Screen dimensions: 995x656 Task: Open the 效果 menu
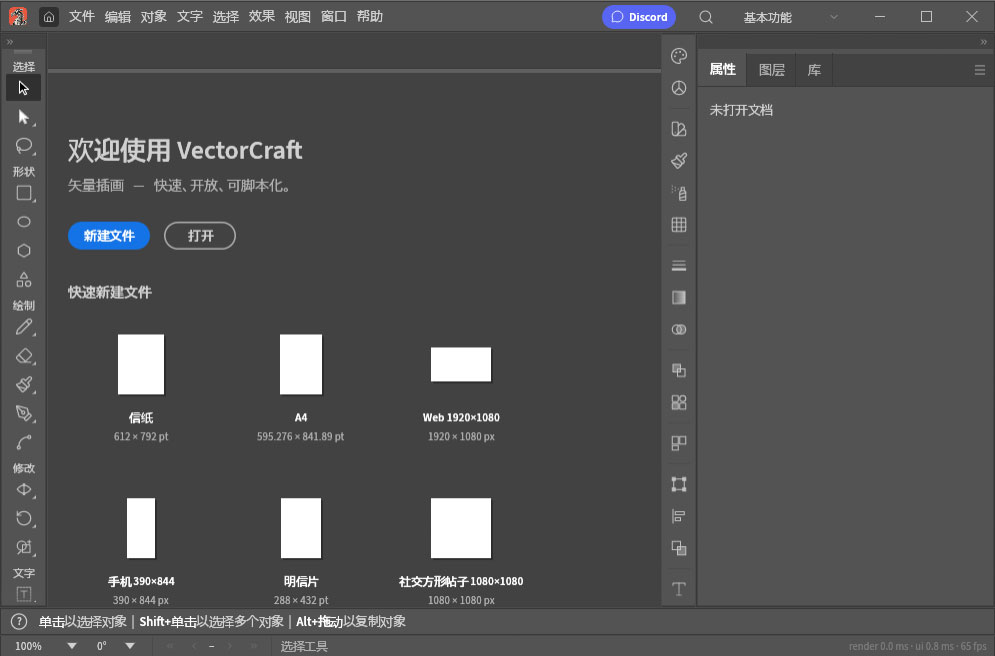(261, 16)
